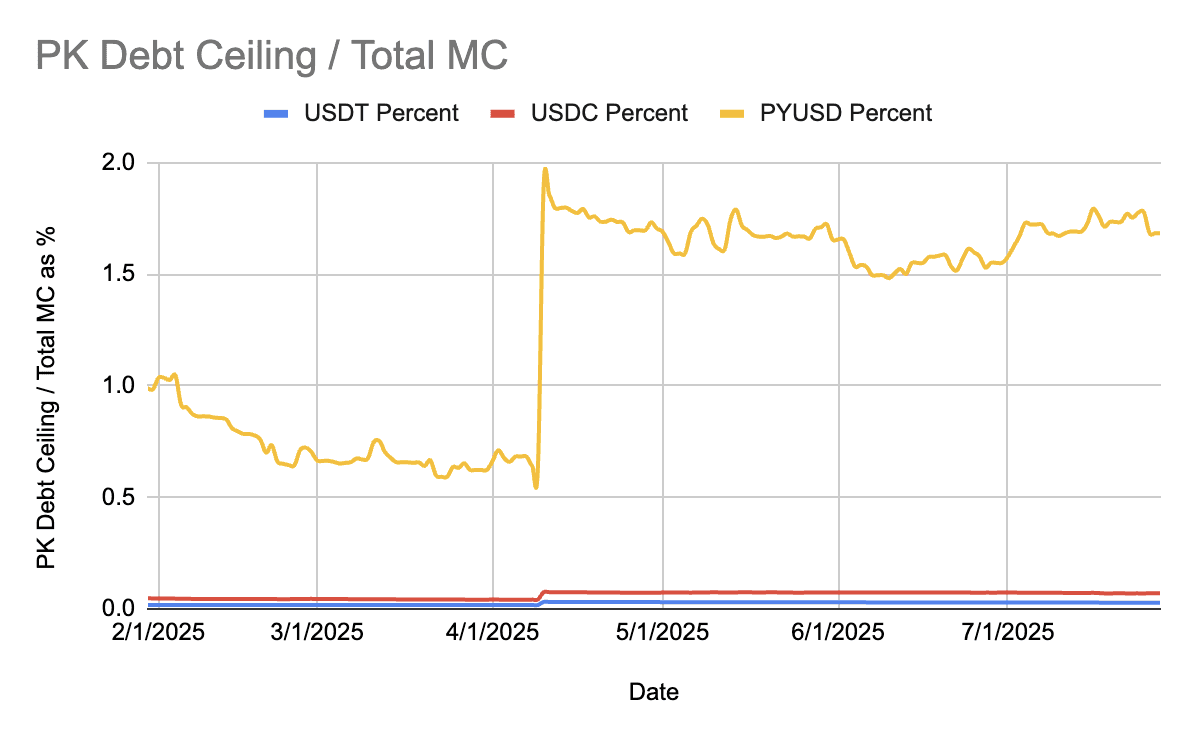Click the chart title "PK Debt Ceiling / Total MC"
The height and width of the screenshot is (738, 1192).
click(x=271, y=56)
